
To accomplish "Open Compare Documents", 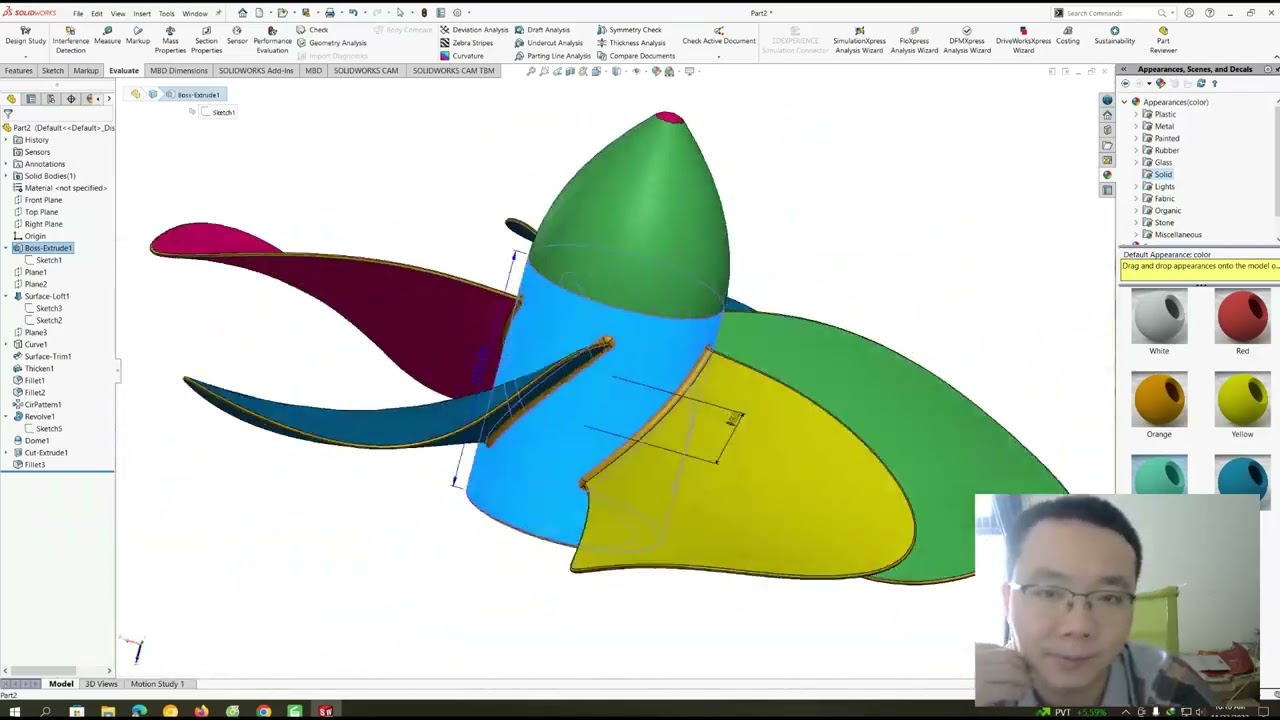I will (635, 56).
